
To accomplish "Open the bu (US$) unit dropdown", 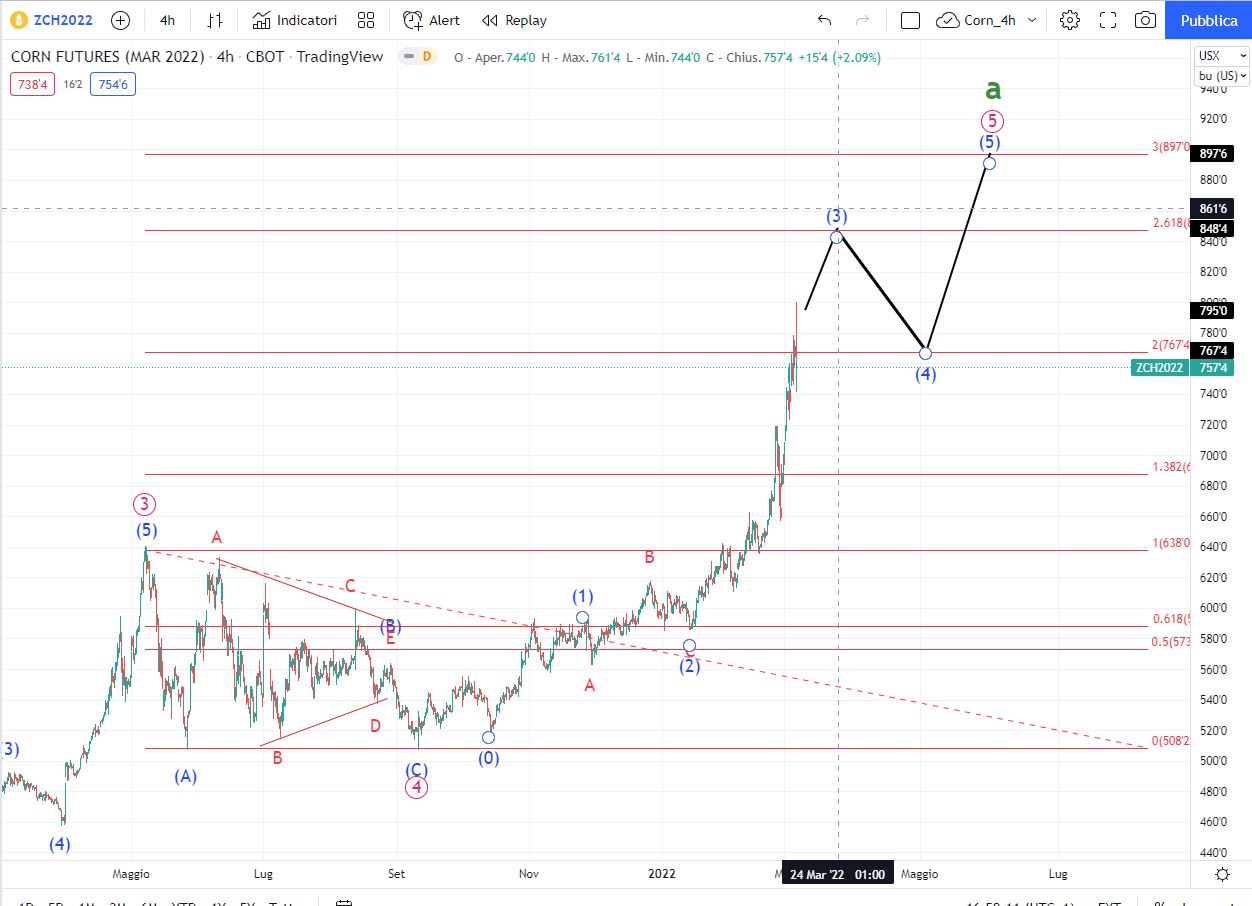I will pos(1221,76).
